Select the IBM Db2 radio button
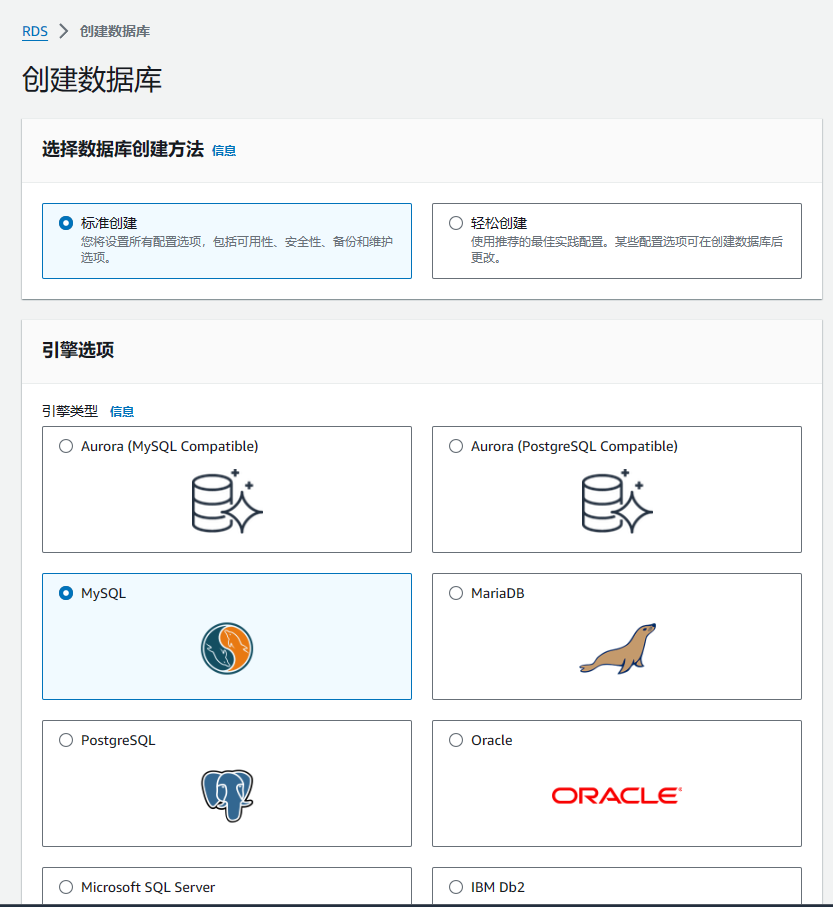Viewport: 833px width, 907px height. 456,887
